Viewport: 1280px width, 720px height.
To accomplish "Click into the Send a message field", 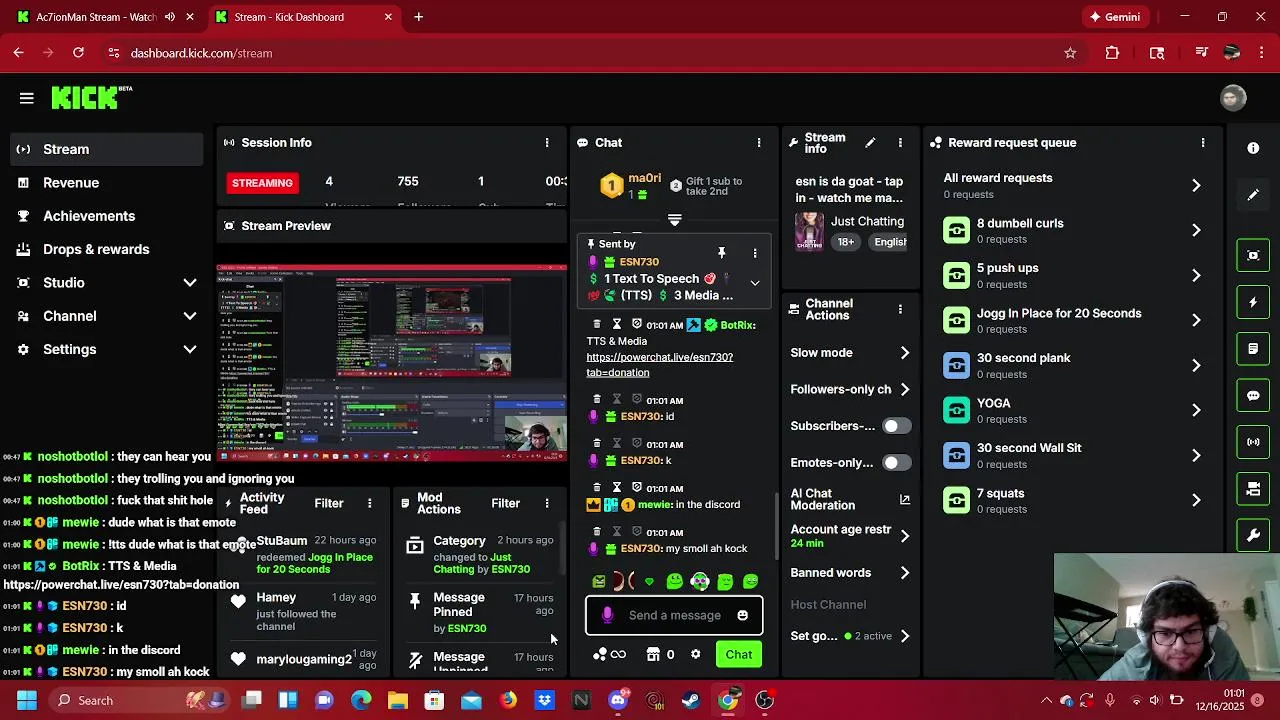I will tap(675, 615).
